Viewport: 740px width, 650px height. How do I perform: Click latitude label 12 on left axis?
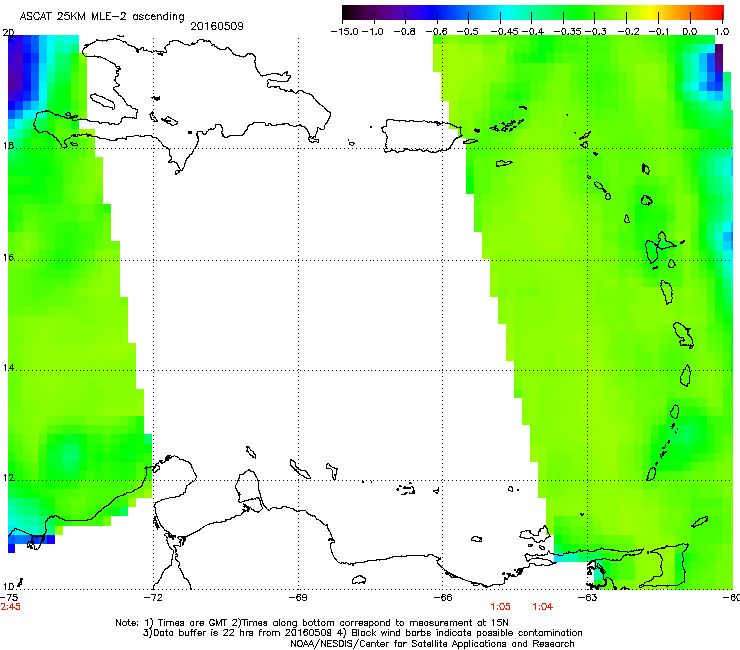point(8,478)
